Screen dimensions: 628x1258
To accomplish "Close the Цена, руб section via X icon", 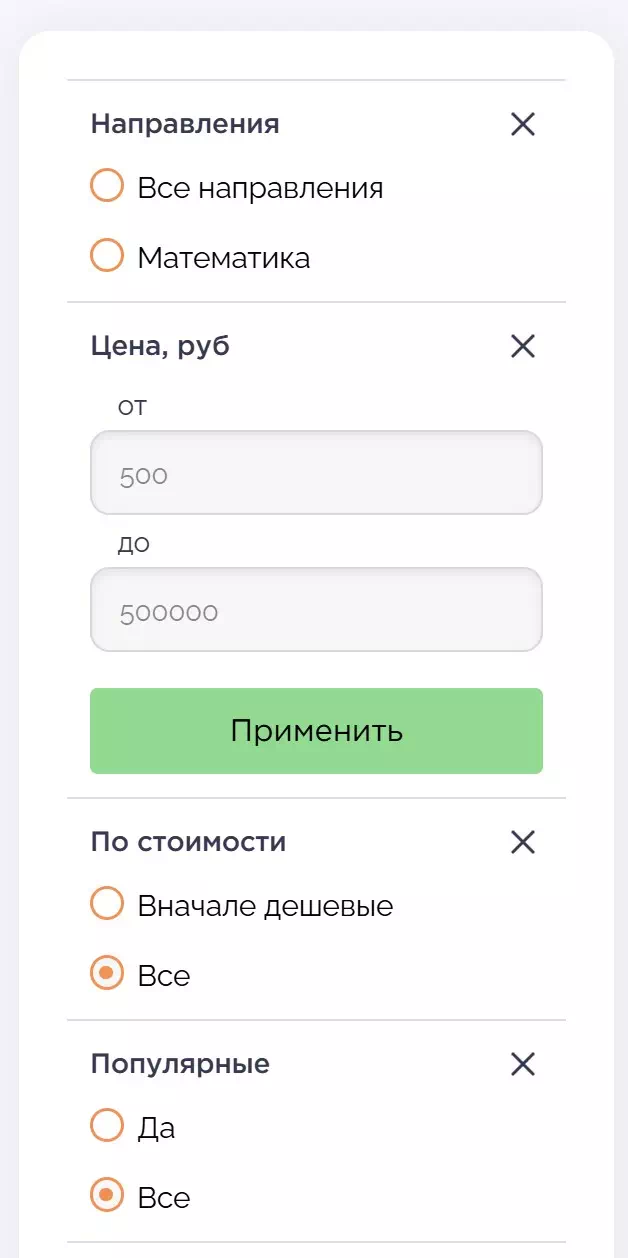I will (523, 347).
